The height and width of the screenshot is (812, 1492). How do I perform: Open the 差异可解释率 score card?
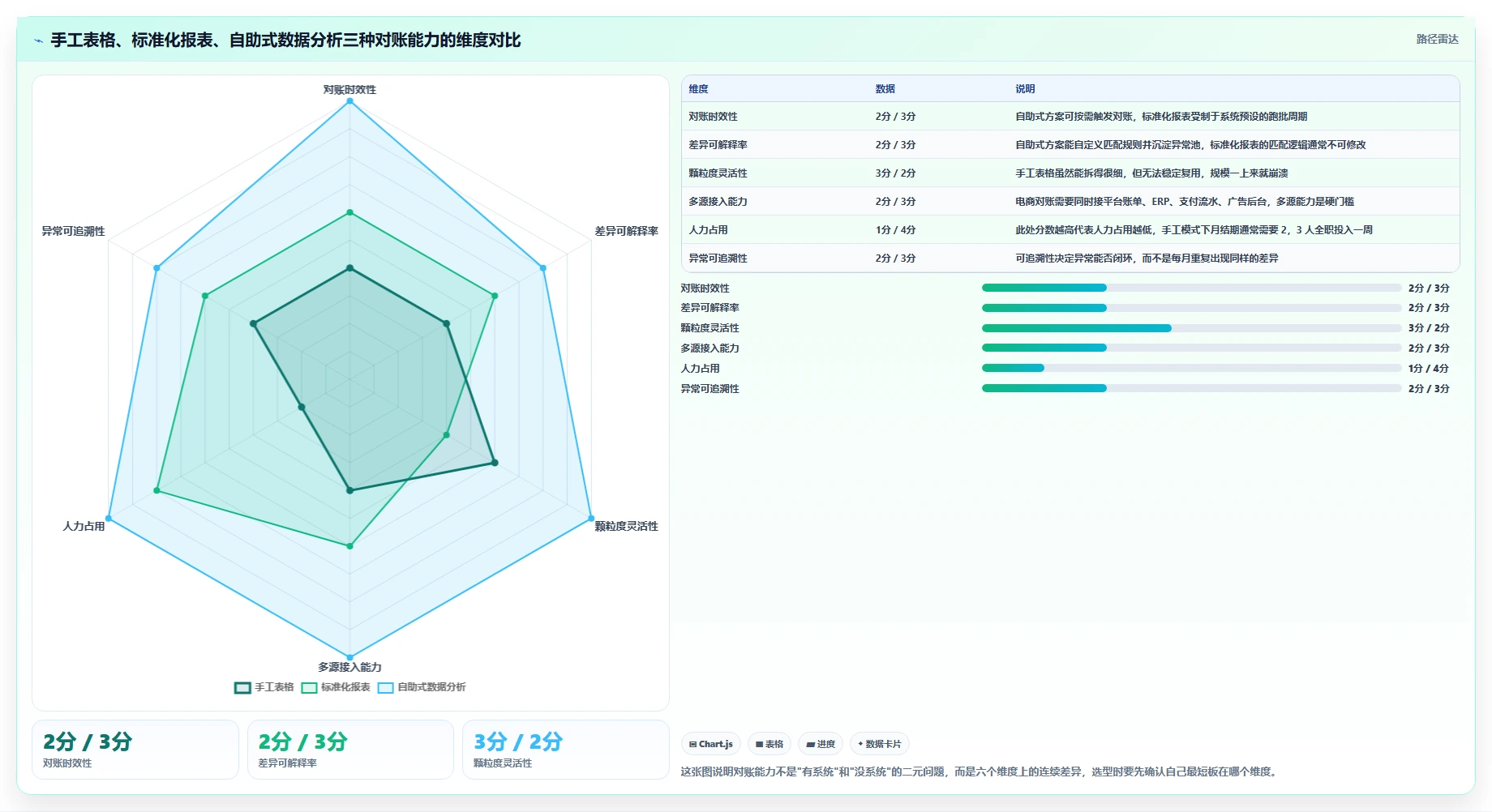[x=350, y=750]
